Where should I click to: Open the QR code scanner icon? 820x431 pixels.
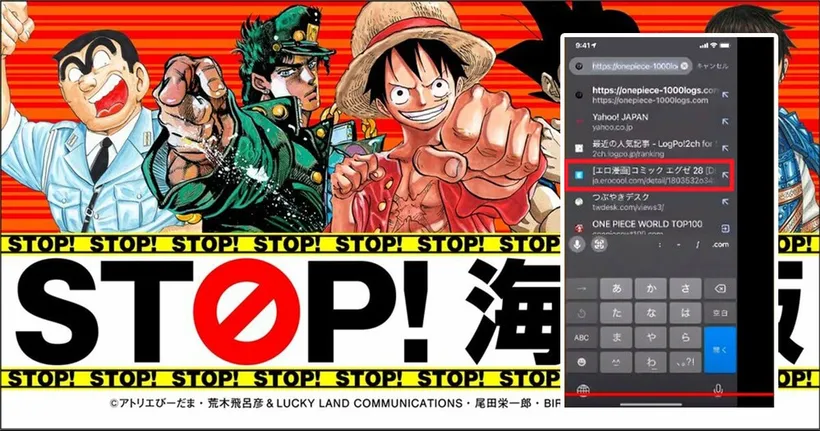(599, 244)
